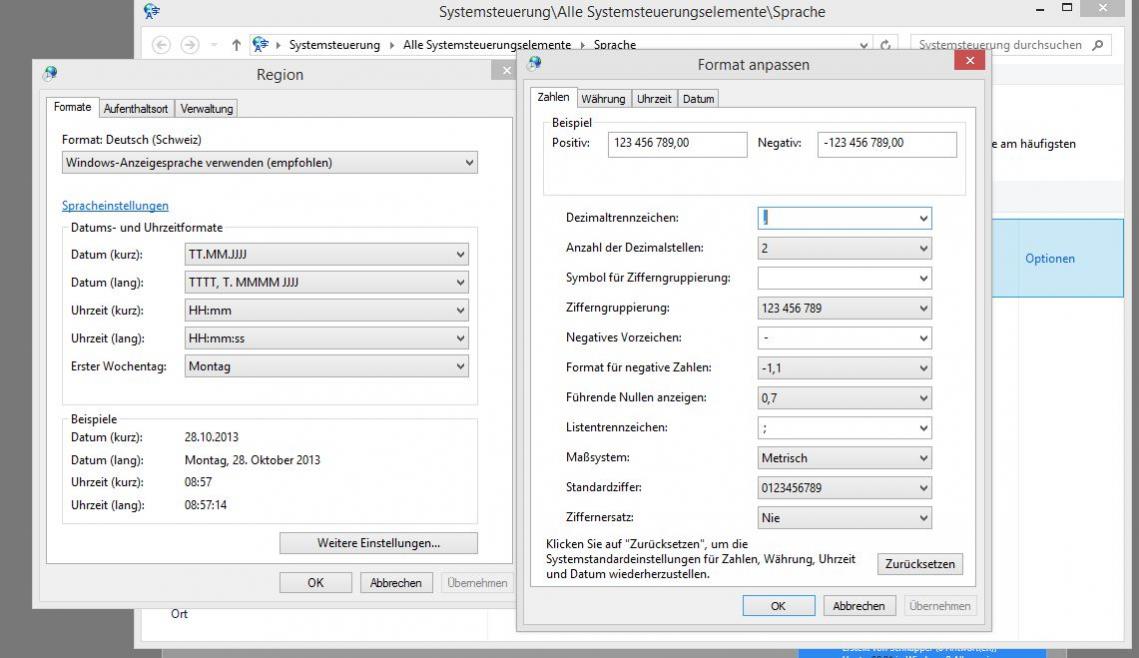Switch to the Währung tab

[x=603, y=99]
